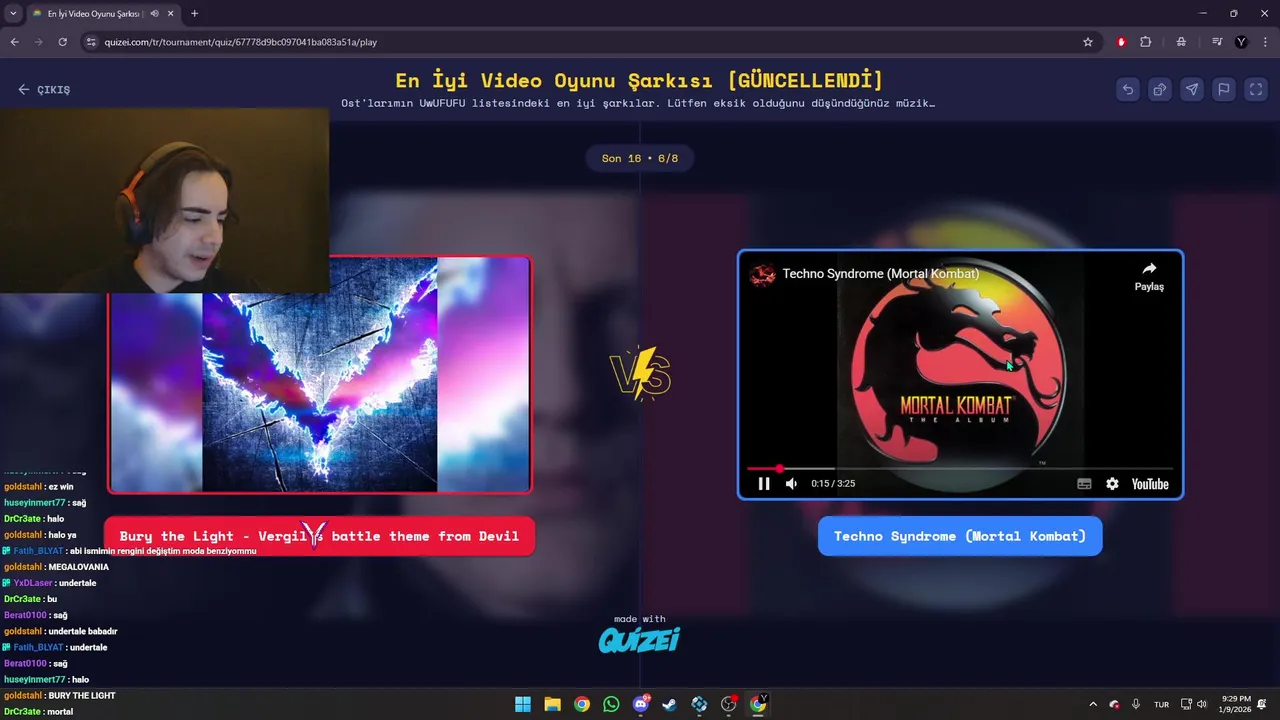Toggle fullscreen mode on quiz page
Screen dimensions: 1280x720
(x=1256, y=89)
